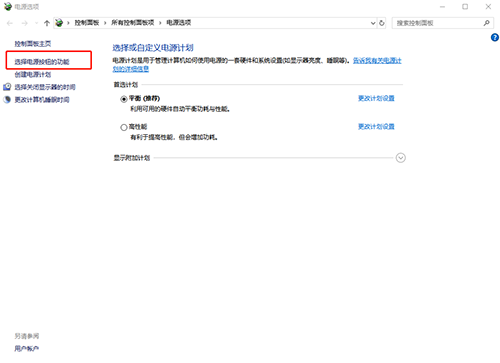The width and height of the screenshot is (500, 363).
Task: Click moon icon beside 更改计算机睡眠时间
Action: click(x=7, y=99)
